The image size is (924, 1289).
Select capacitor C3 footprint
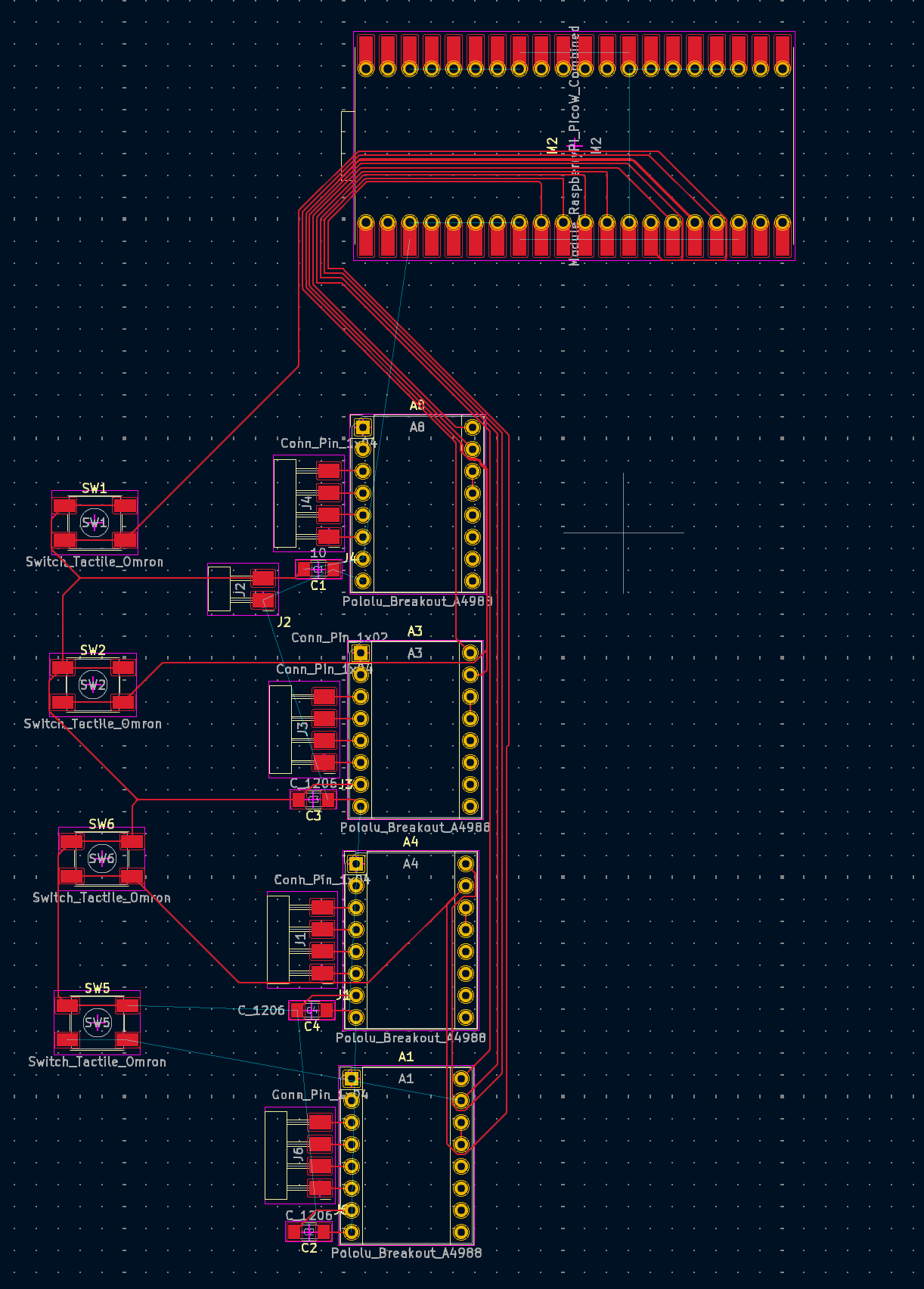tap(313, 800)
